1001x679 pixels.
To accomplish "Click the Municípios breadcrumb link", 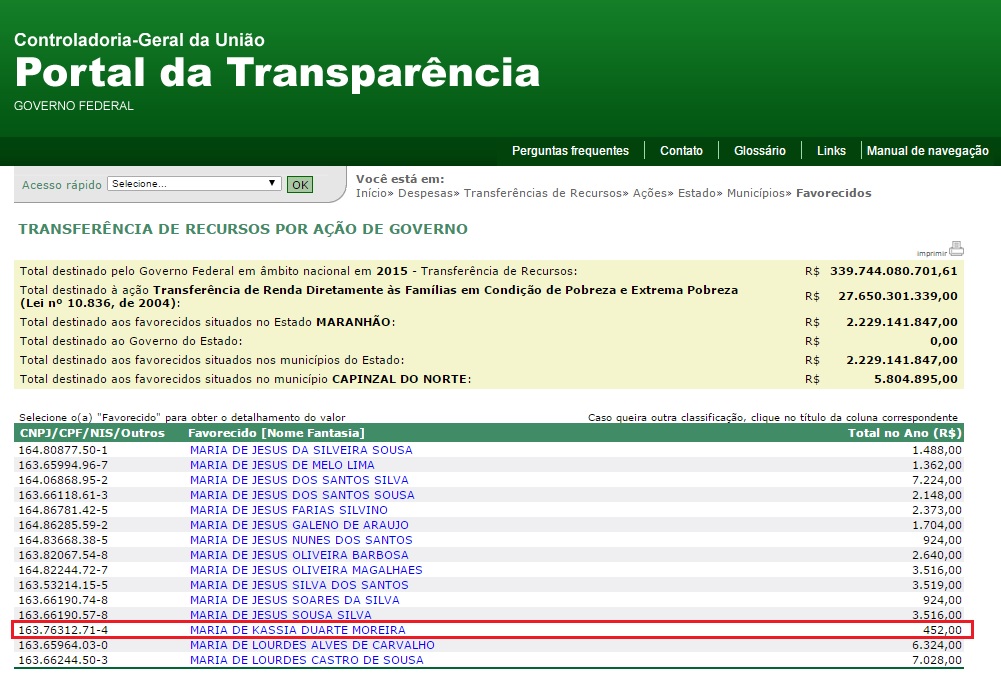I will [x=756, y=193].
